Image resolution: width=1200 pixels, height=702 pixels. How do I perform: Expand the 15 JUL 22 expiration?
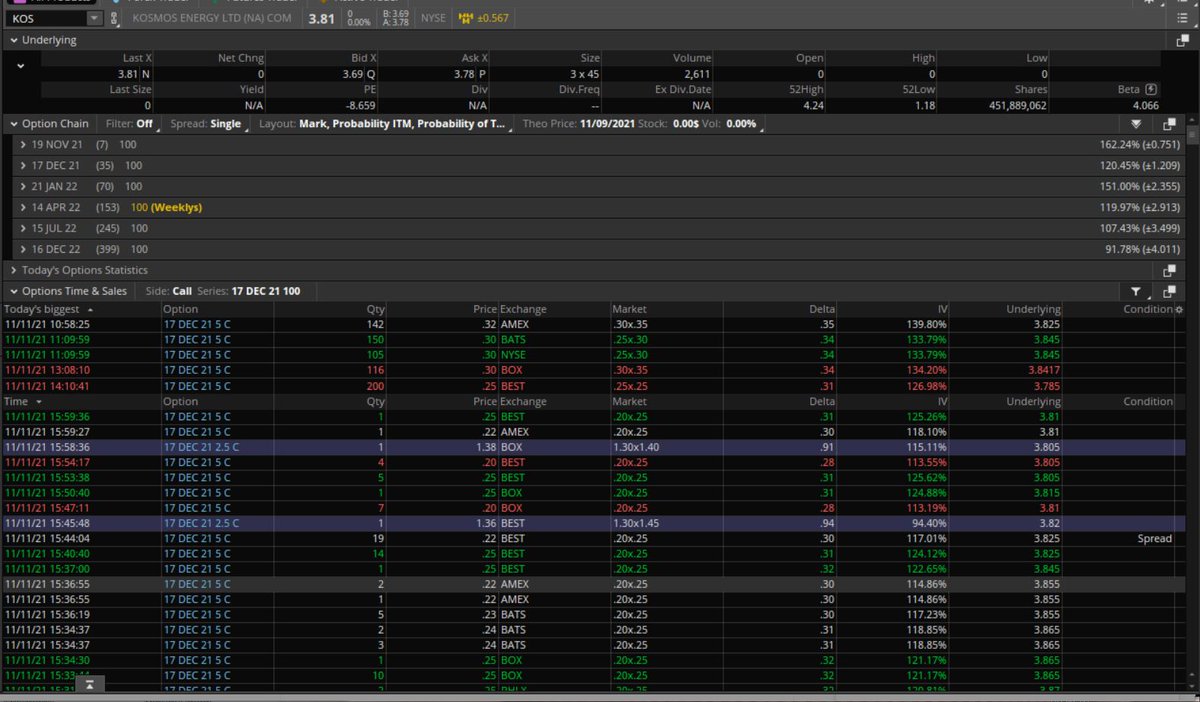click(x=24, y=228)
